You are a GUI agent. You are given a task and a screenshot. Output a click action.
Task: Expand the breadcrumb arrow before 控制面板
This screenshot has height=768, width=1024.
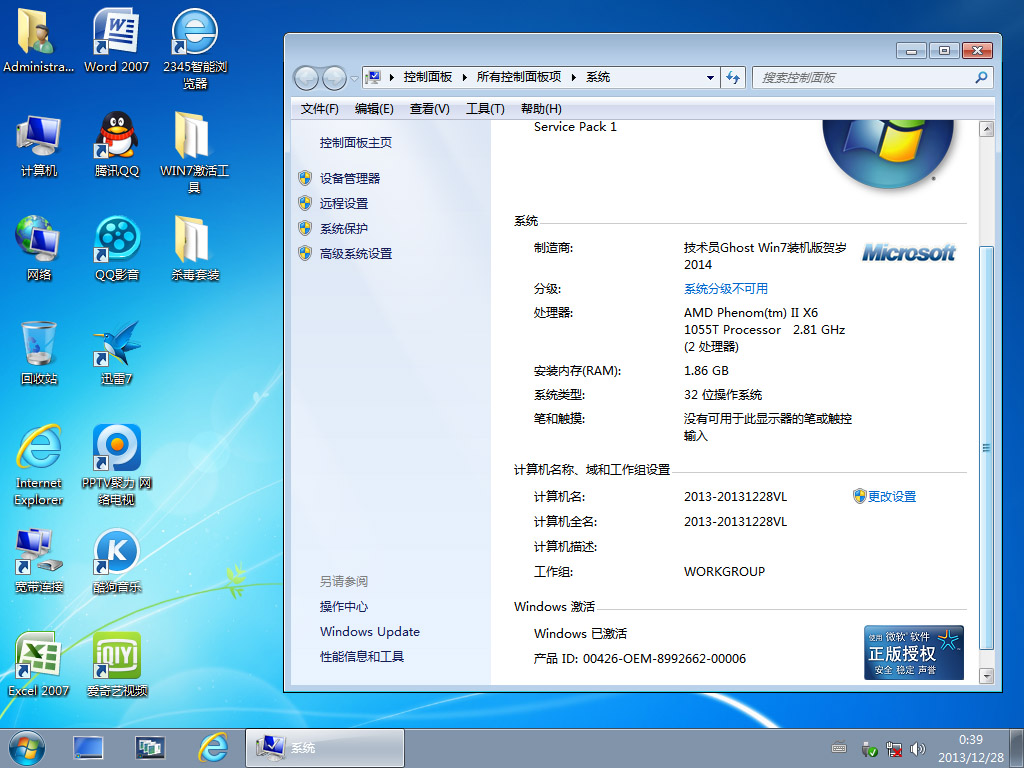tap(392, 78)
